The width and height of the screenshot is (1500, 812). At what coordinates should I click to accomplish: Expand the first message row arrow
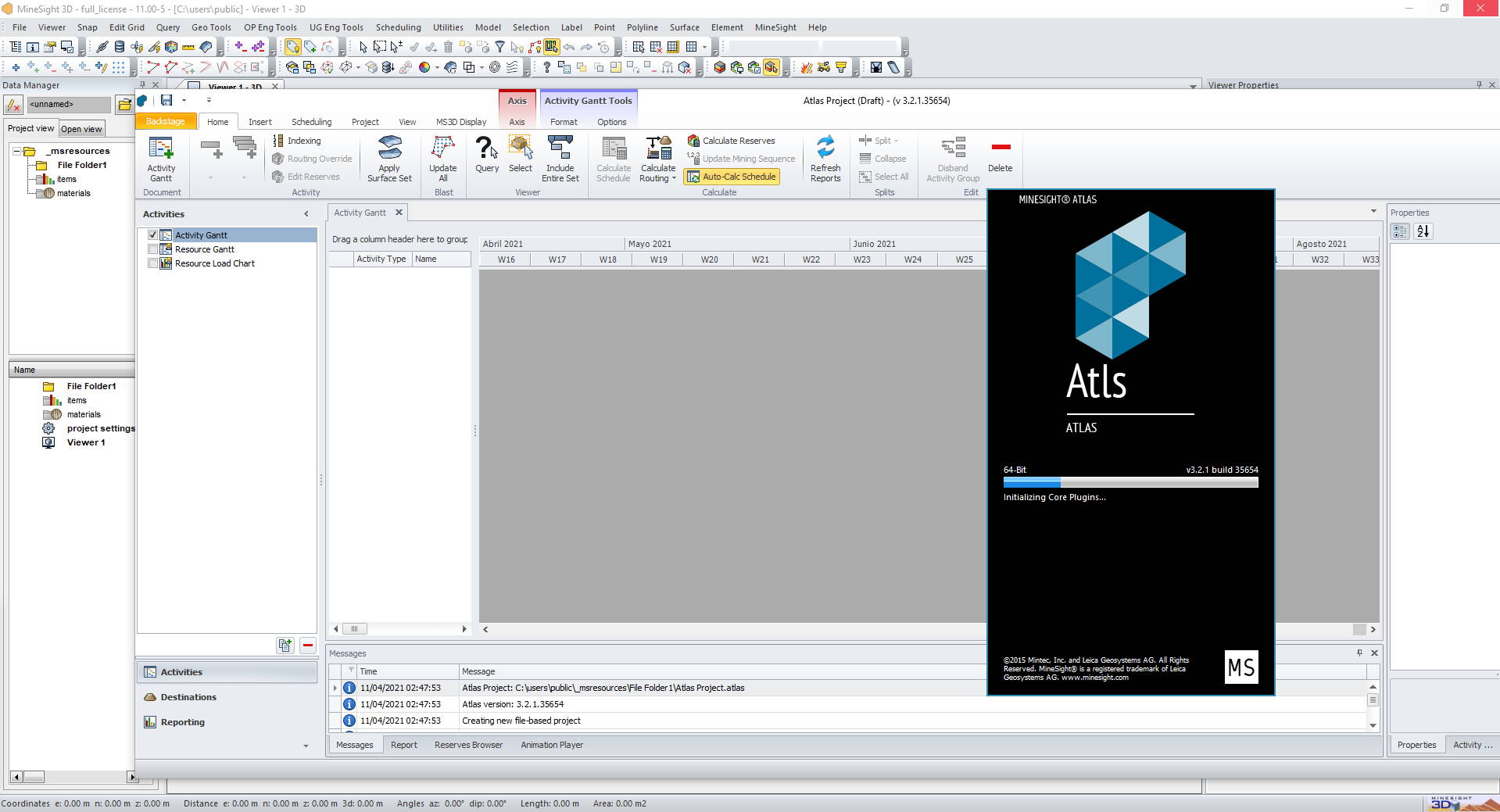335,688
